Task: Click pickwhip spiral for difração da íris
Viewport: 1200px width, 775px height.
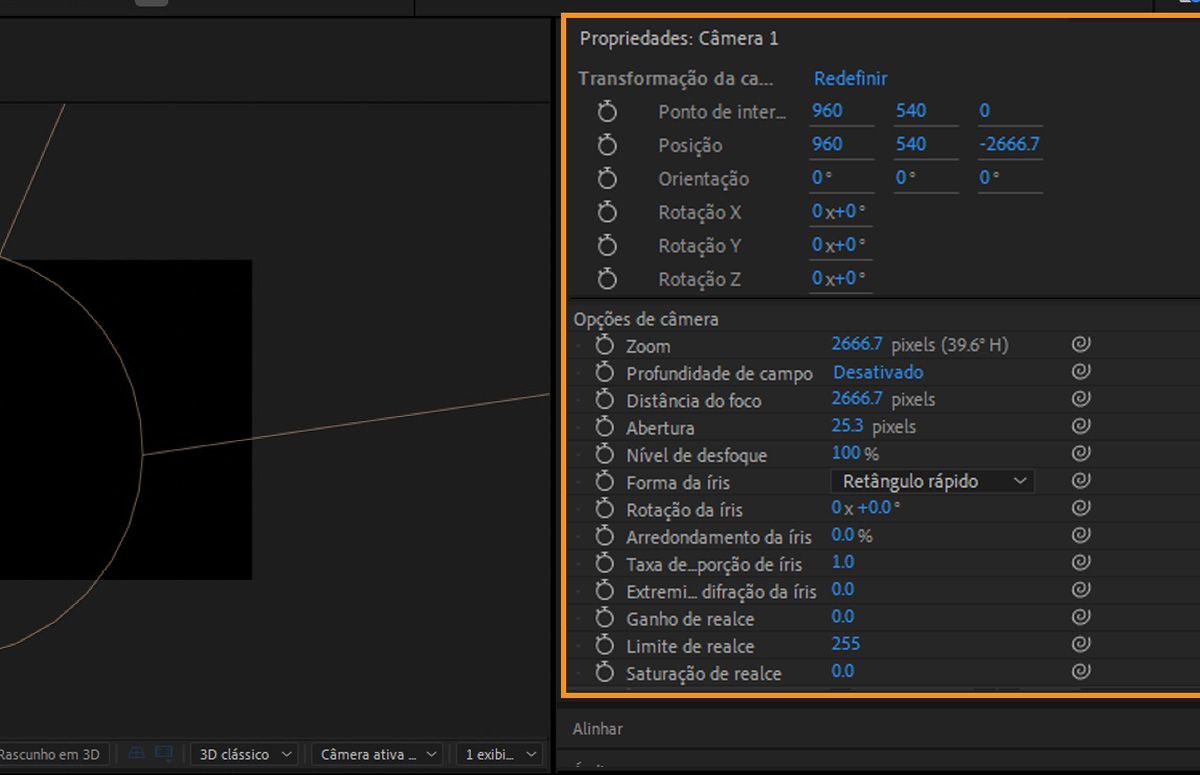Action: pos(1080,590)
